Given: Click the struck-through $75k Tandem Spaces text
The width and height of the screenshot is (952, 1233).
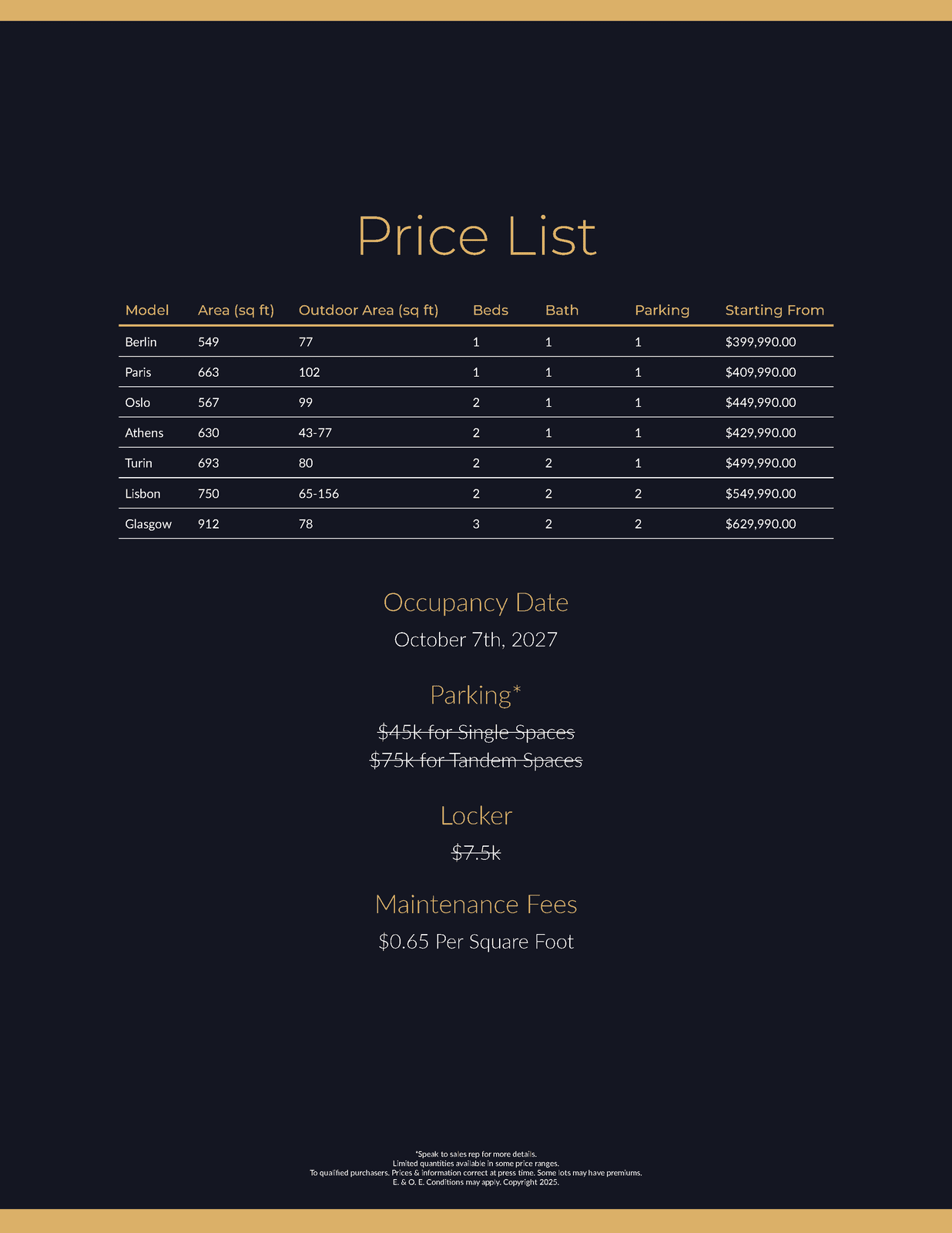Looking at the screenshot, I should (476, 761).
